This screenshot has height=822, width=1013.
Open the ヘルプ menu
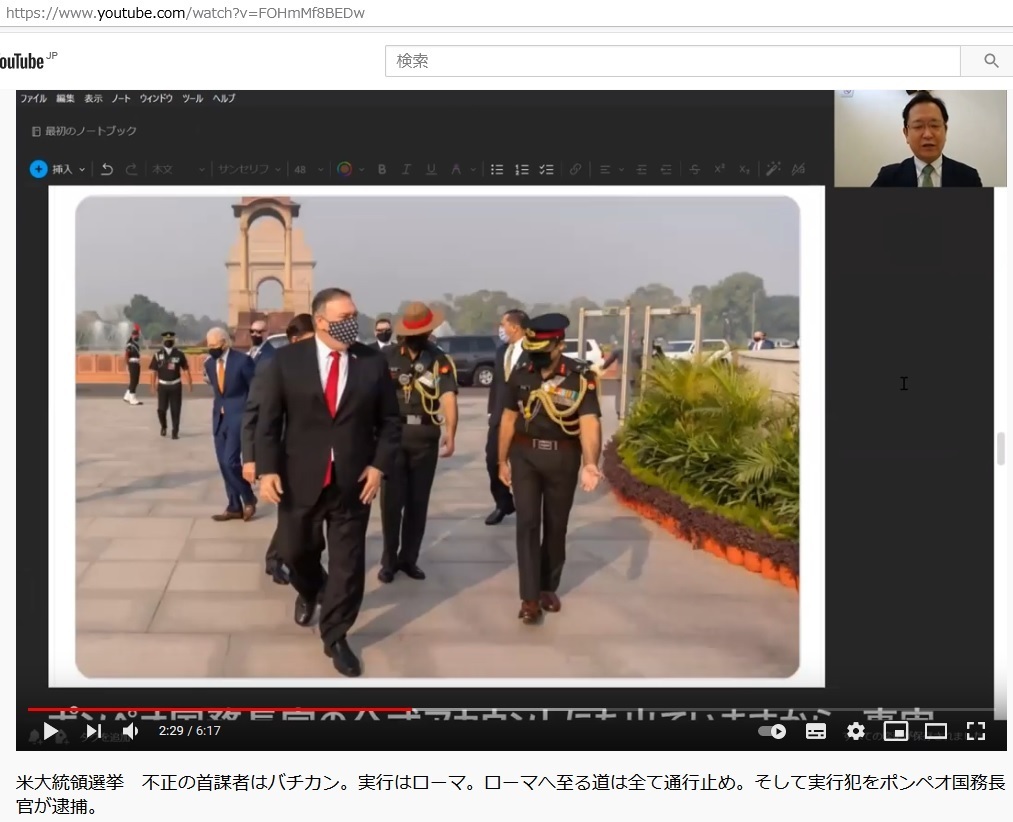click(224, 98)
